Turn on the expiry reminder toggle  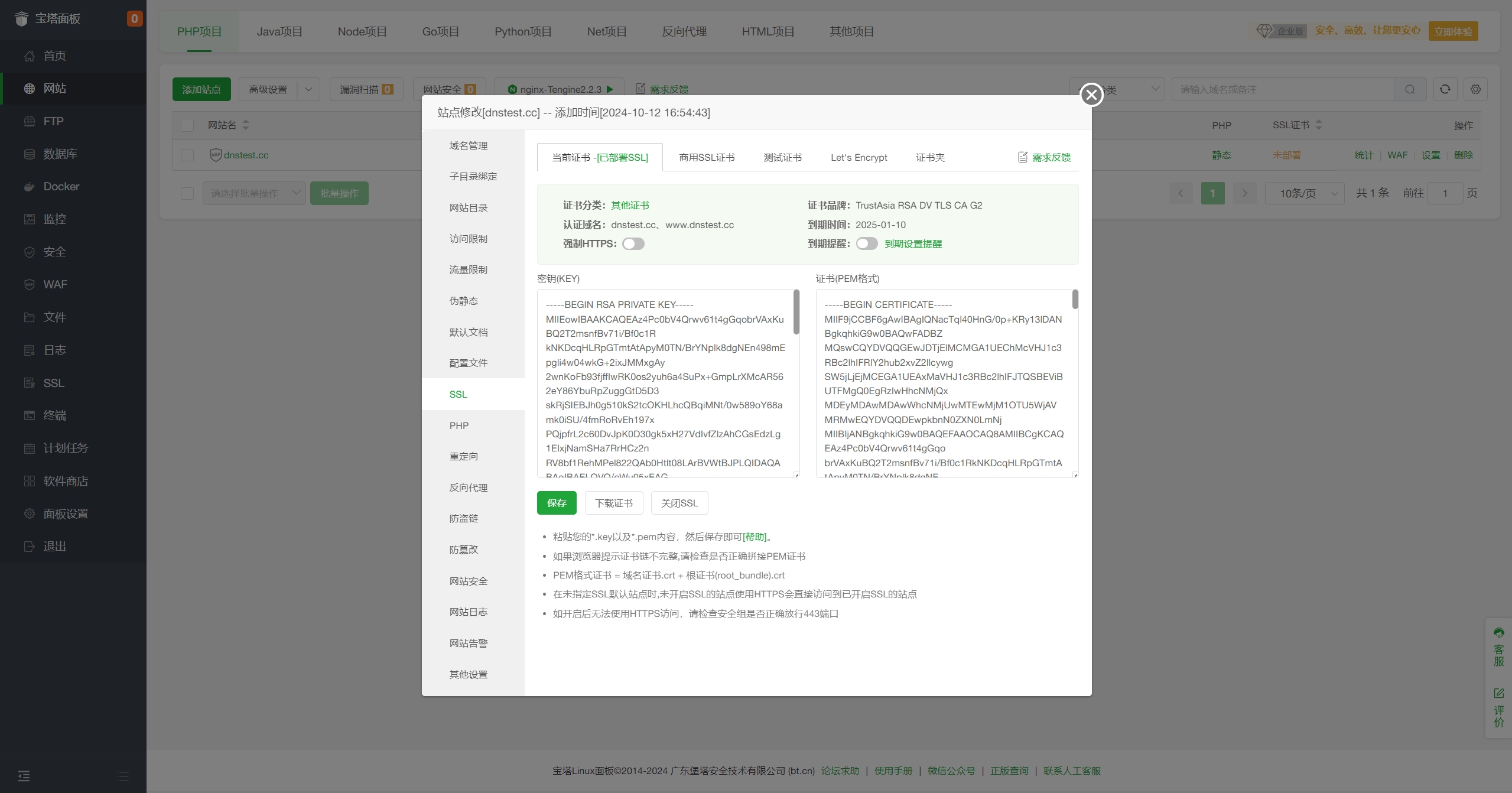point(867,244)
